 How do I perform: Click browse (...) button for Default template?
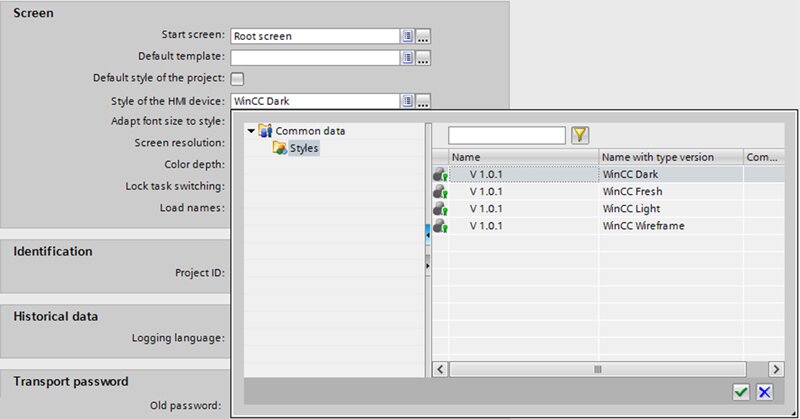pyautogui.click(x=423, y=58)
